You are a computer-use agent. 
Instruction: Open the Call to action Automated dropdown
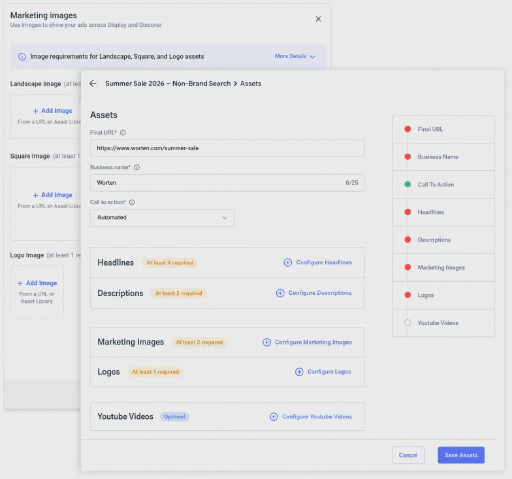click(x=162, y=218)
